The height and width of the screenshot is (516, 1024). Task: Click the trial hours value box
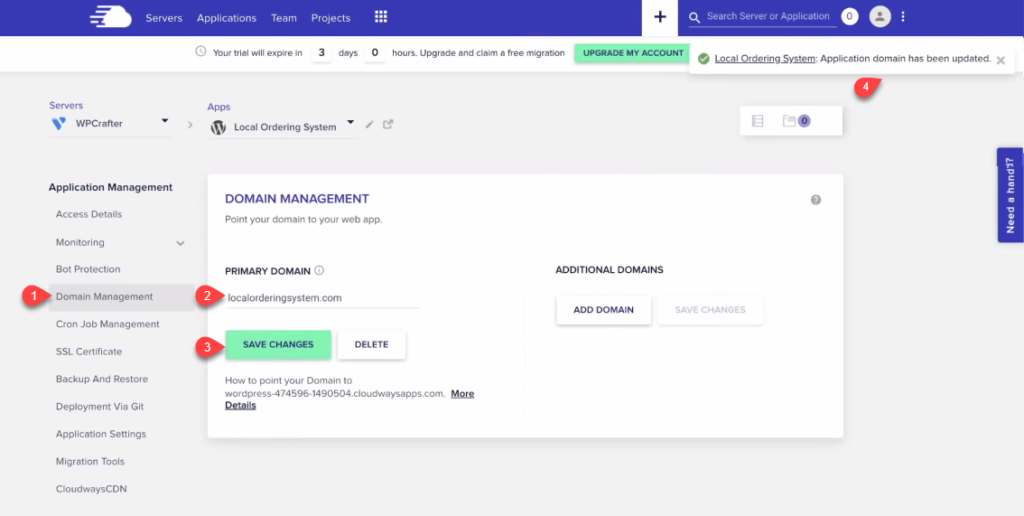(375, 52)
